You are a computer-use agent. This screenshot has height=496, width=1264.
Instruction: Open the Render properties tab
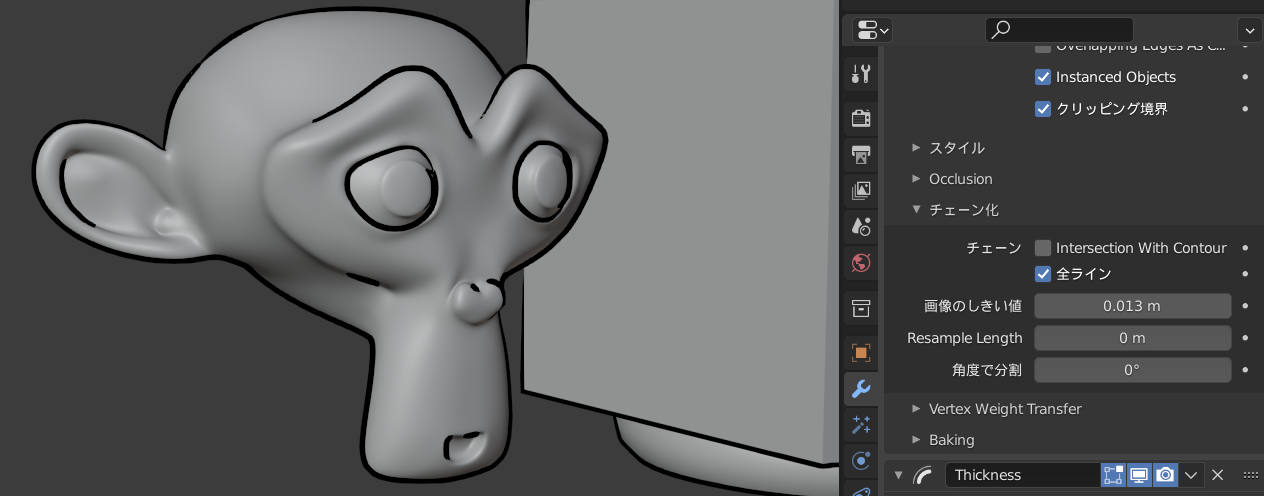pyautogui.click(x=861, y=118)
